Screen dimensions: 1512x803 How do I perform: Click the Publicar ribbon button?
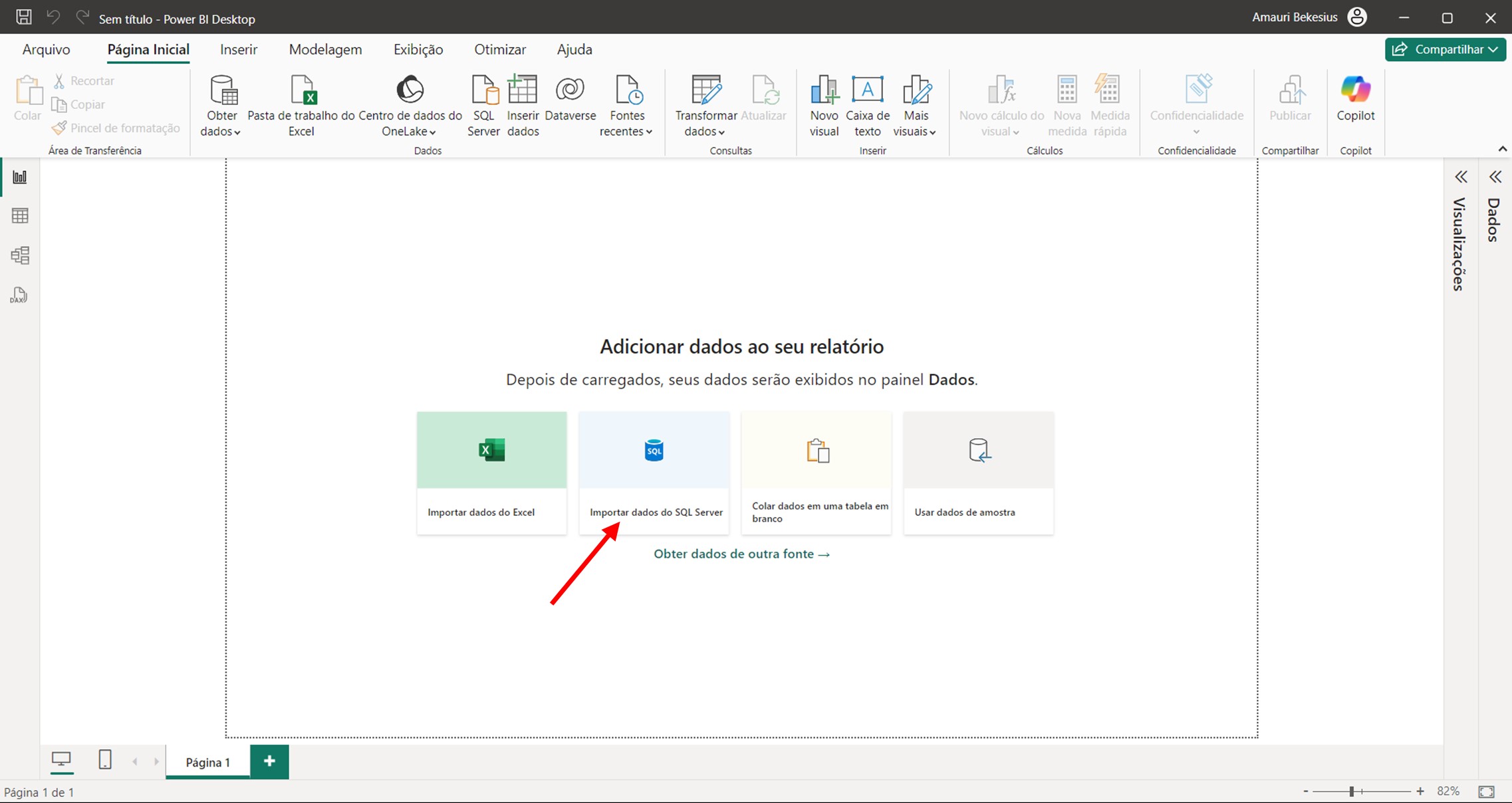point(1290,100)
